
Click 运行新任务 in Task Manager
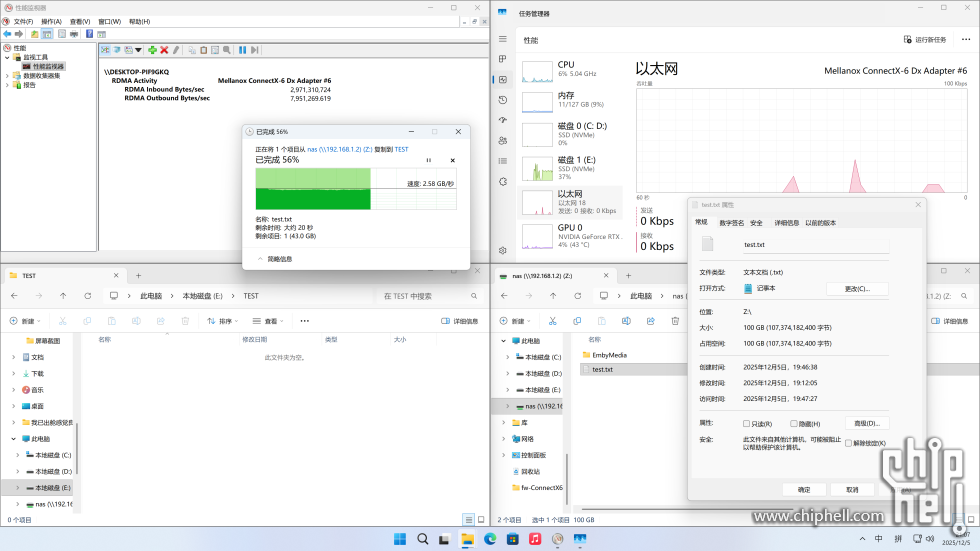(x=925, y=40)
